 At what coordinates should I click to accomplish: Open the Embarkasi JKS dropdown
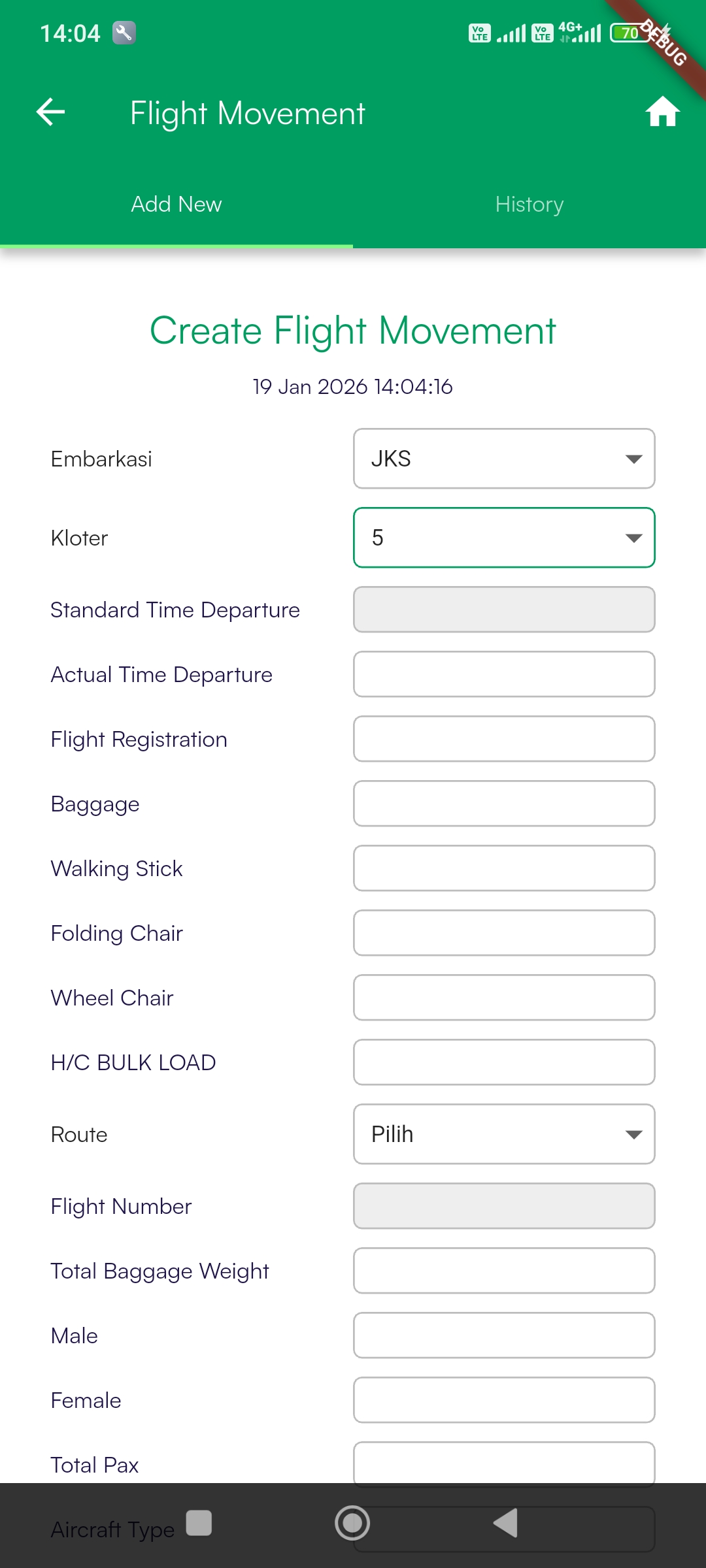click(504, 459)
